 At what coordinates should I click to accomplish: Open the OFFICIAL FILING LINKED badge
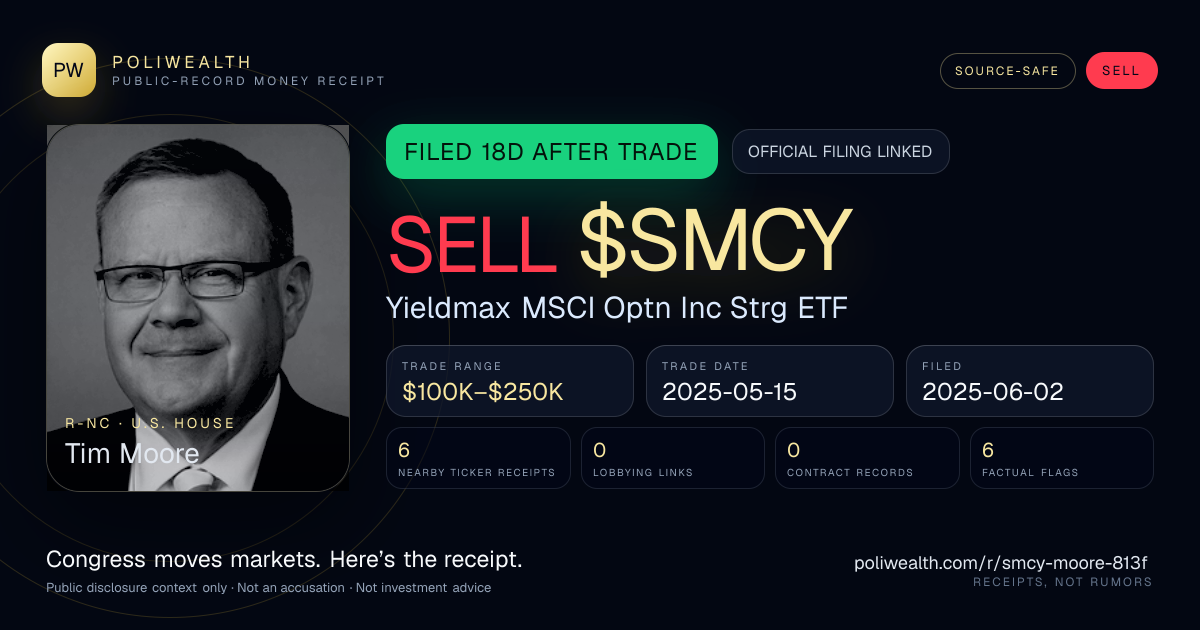(x=840, y=152)
